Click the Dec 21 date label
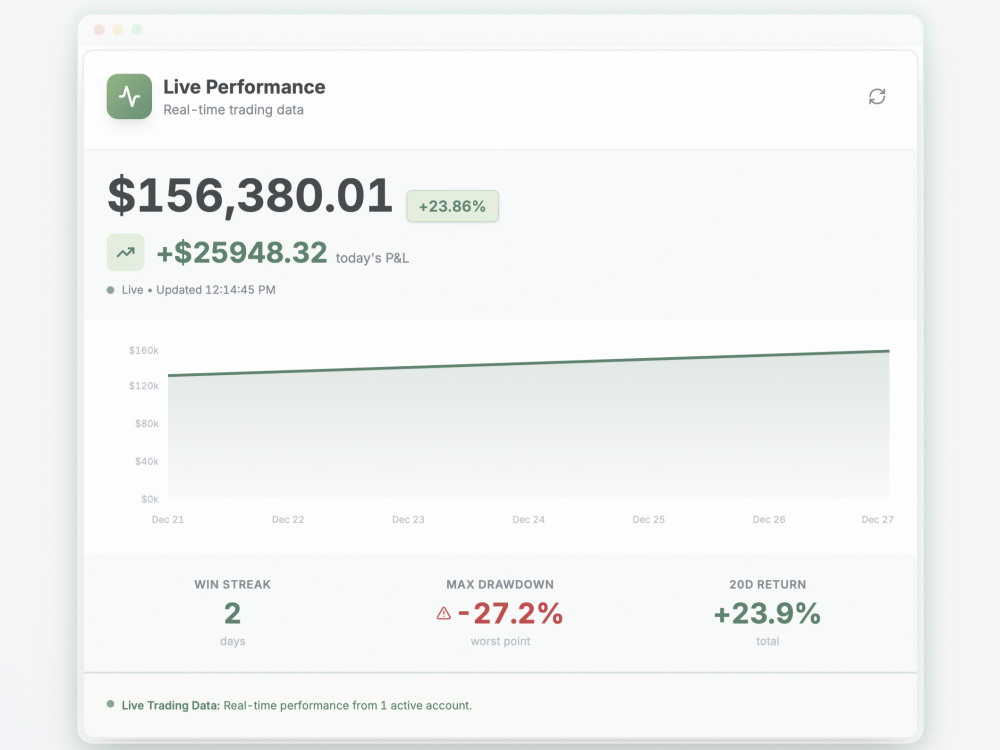The image size is (1000, 750). point(168,520)
